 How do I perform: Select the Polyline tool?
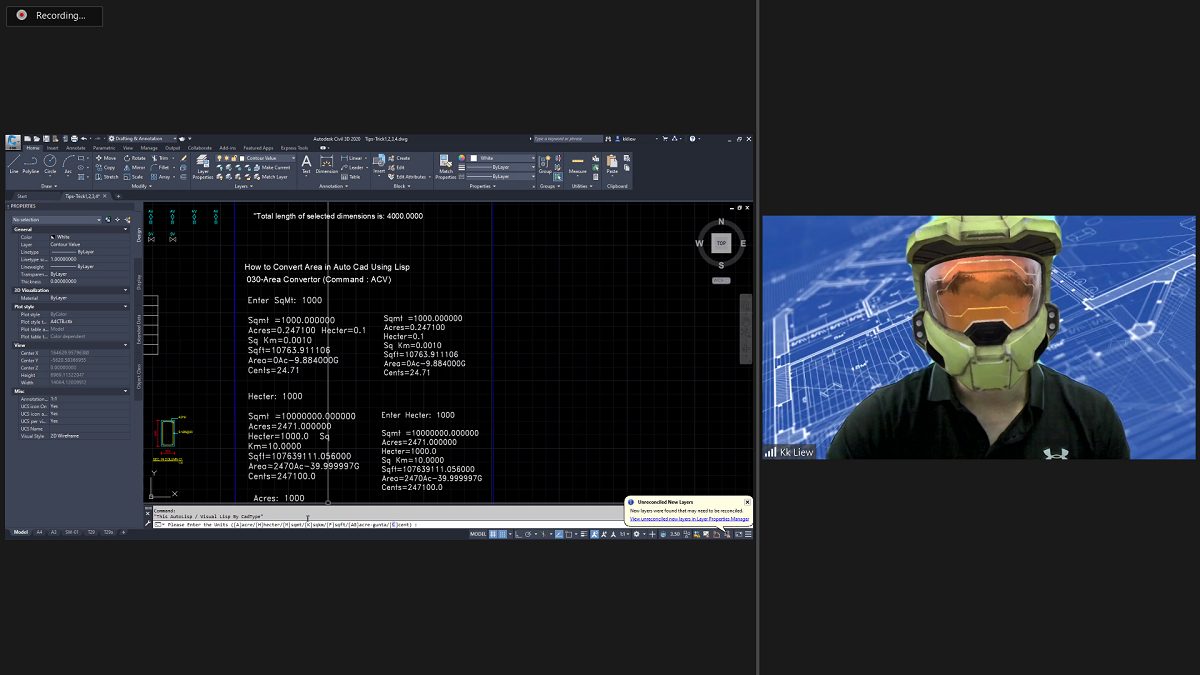(32, 163)
